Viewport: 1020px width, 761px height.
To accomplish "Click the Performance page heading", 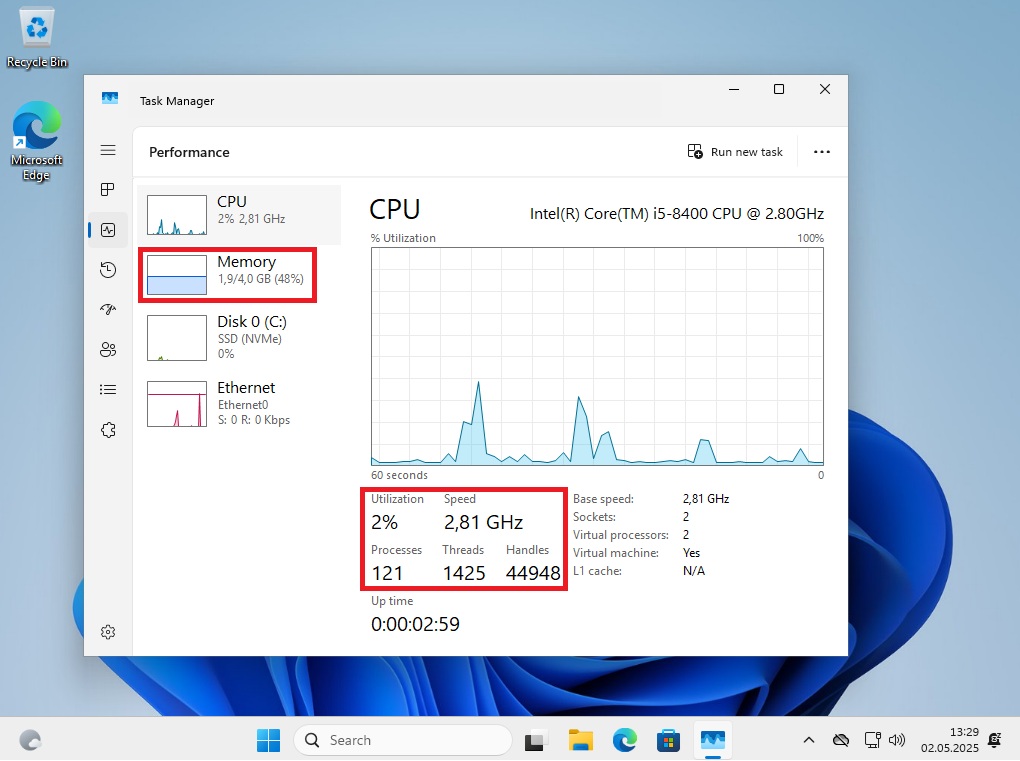I will point(189,152).
